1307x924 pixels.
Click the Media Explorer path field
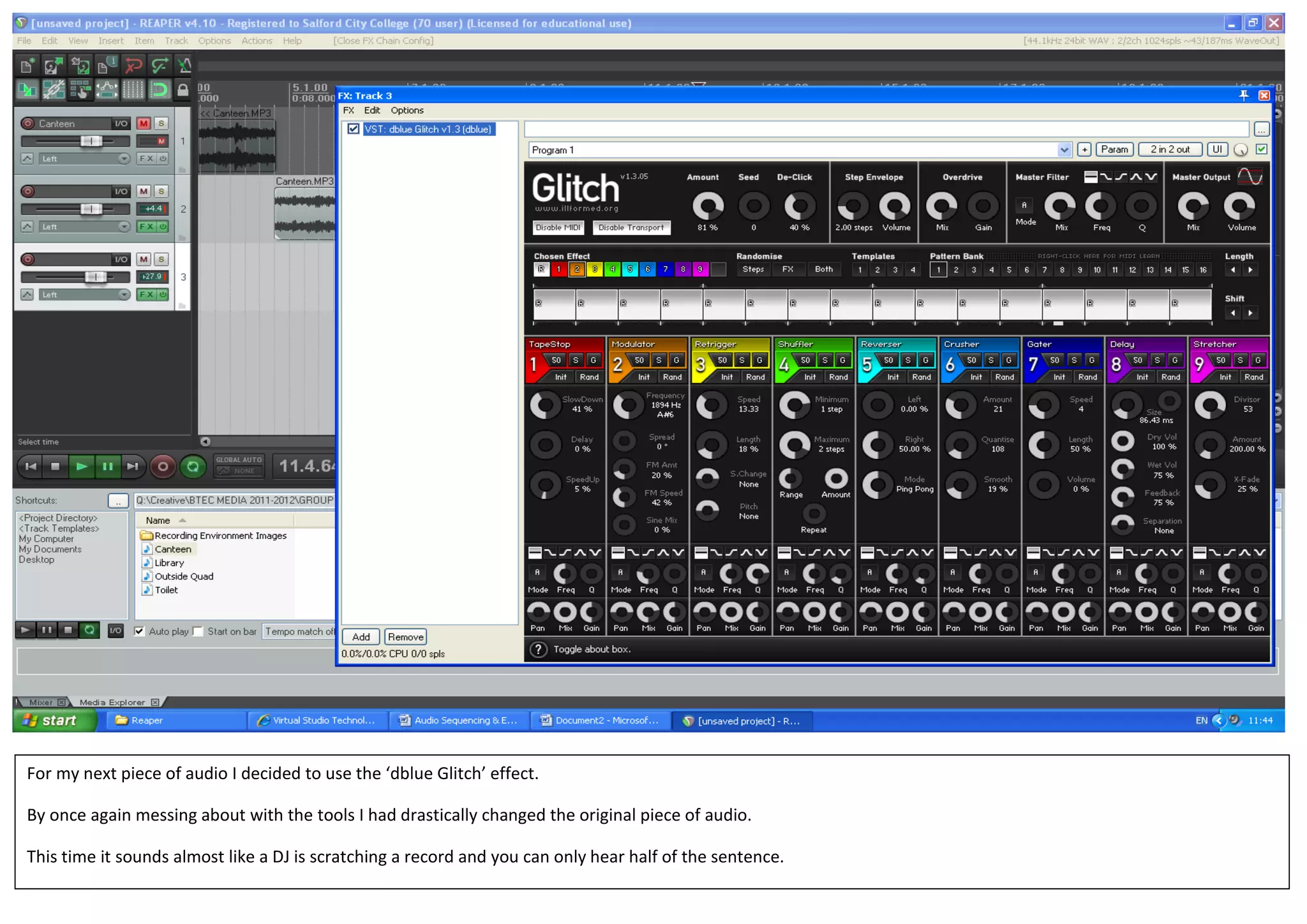click(x=234, y=501)
